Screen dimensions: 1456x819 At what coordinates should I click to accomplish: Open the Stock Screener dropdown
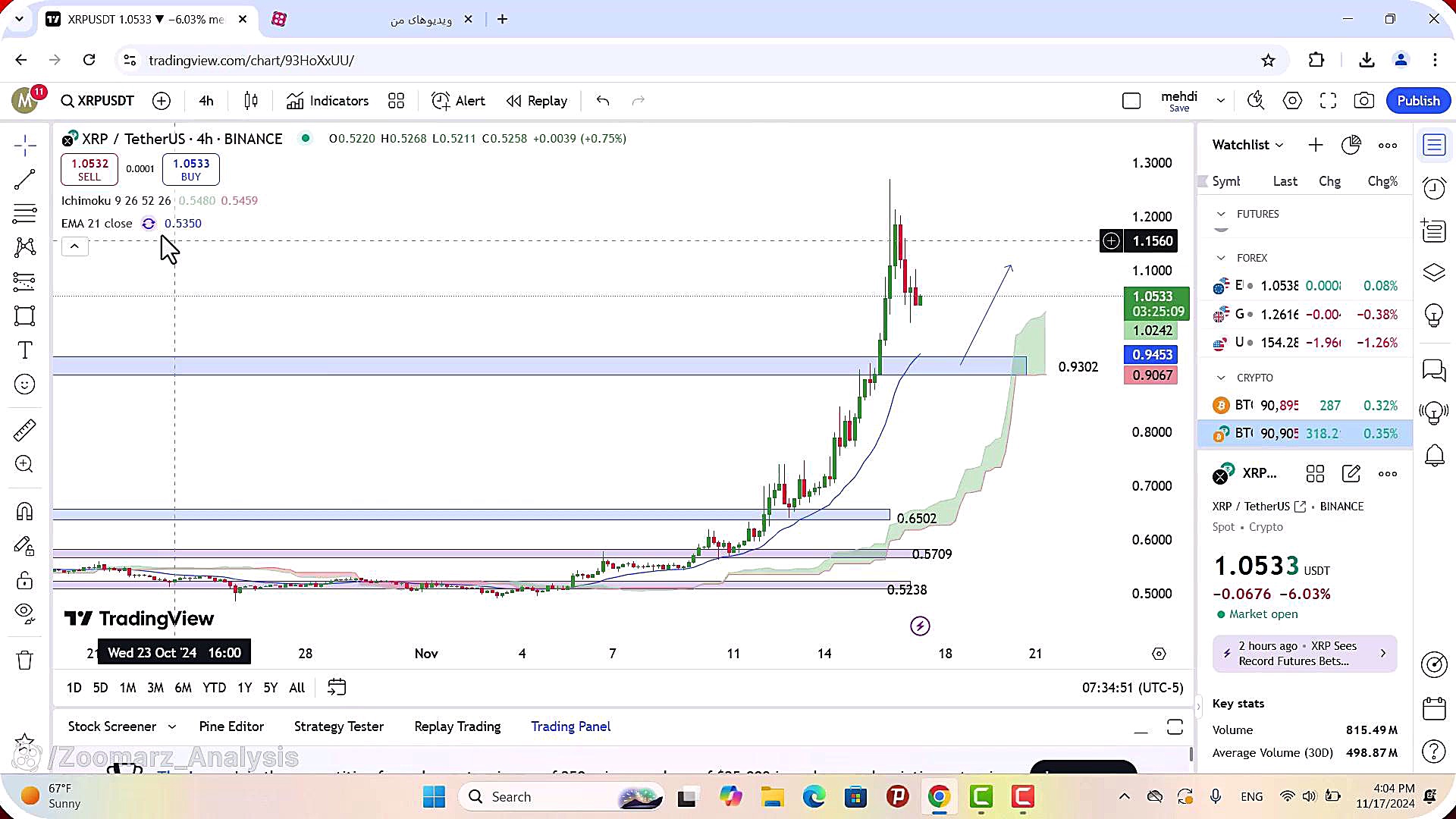coord(121,726)
